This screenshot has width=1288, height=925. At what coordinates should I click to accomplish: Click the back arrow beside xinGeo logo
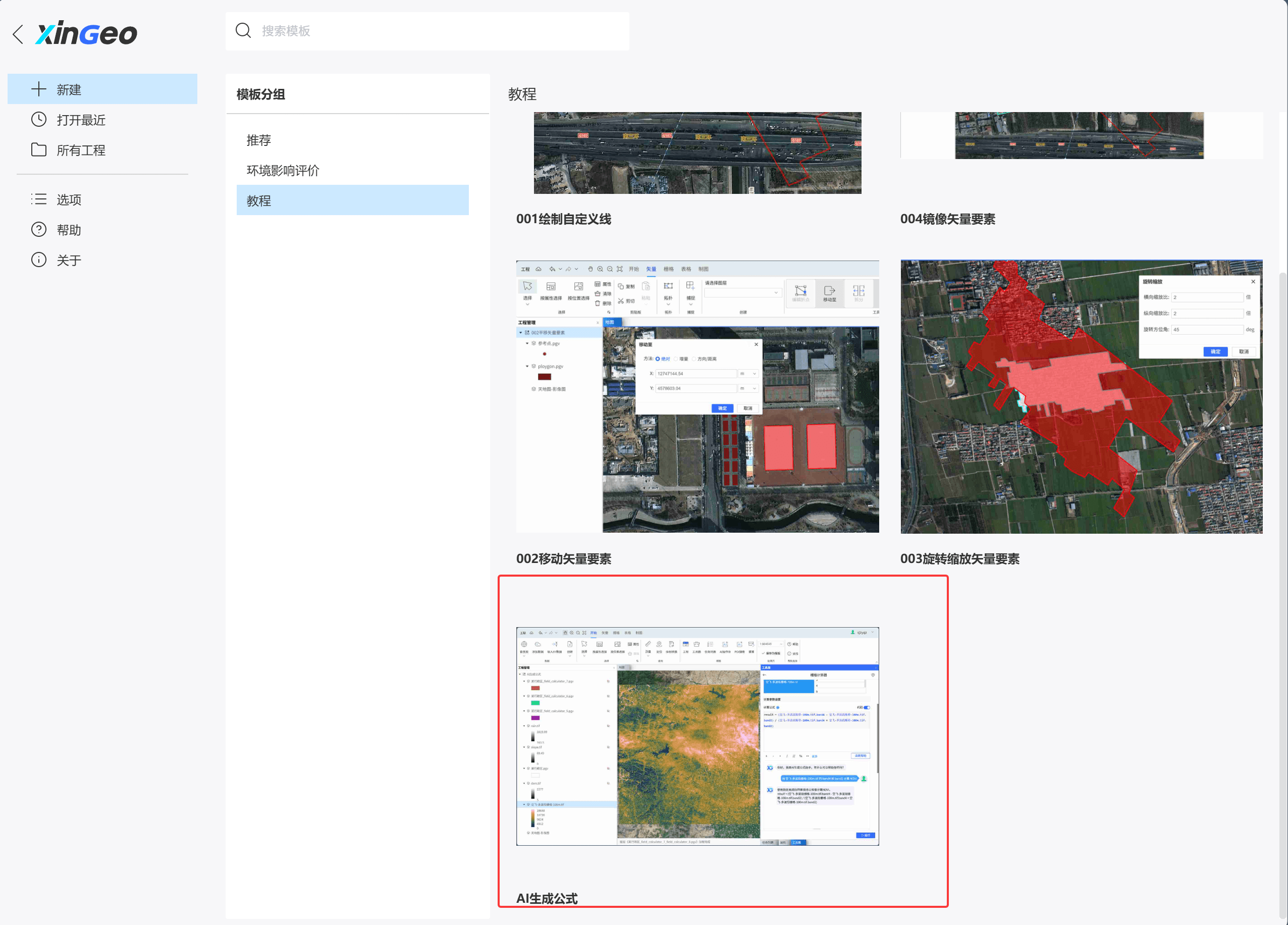coord(18,34)
